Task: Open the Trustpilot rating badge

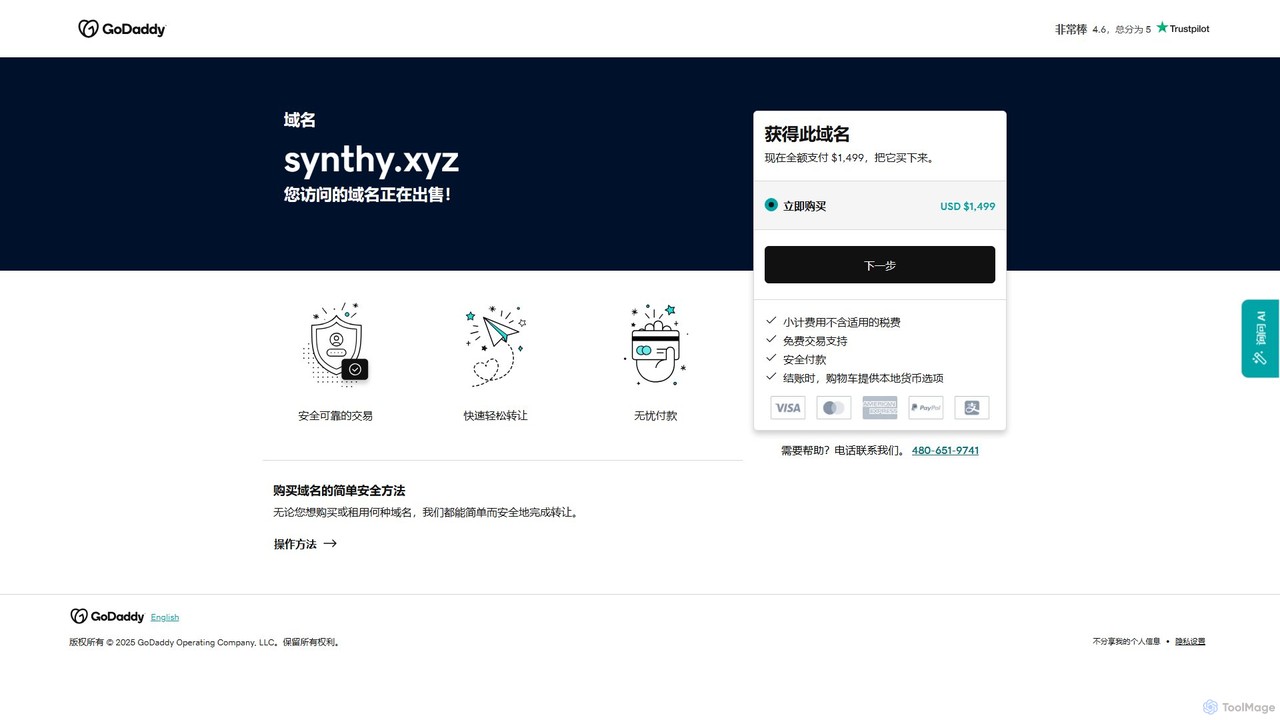Action: (1132, 29)
